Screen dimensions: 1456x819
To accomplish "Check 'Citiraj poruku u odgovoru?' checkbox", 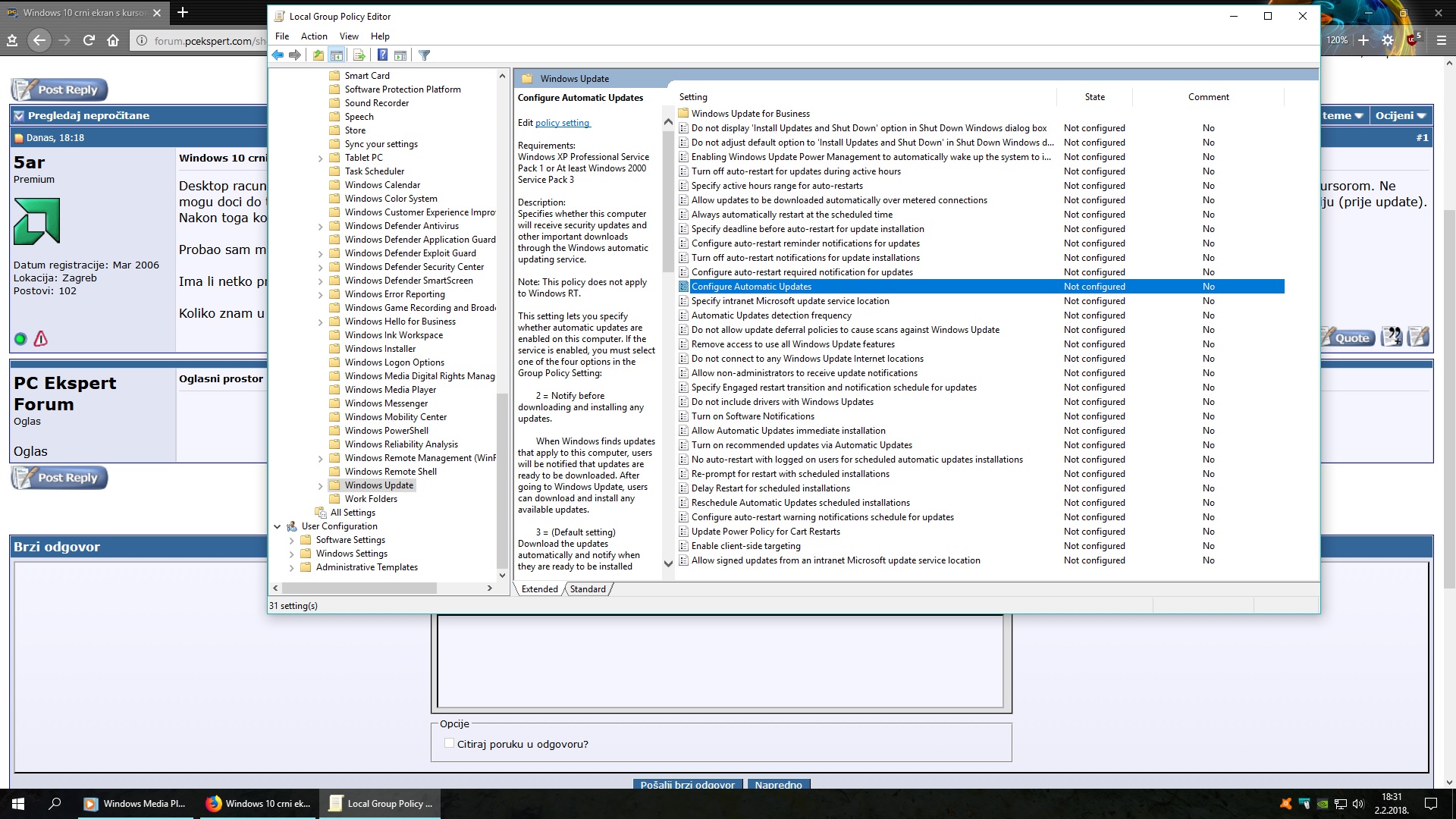I will point(449,743).
